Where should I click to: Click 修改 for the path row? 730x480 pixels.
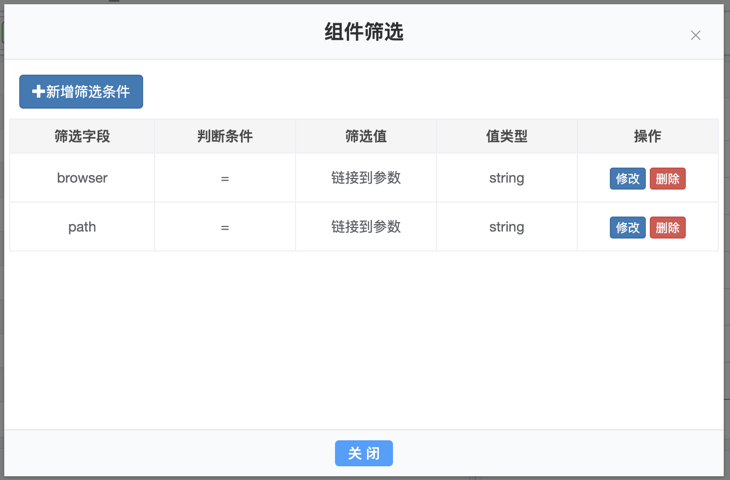coord(627,228)
